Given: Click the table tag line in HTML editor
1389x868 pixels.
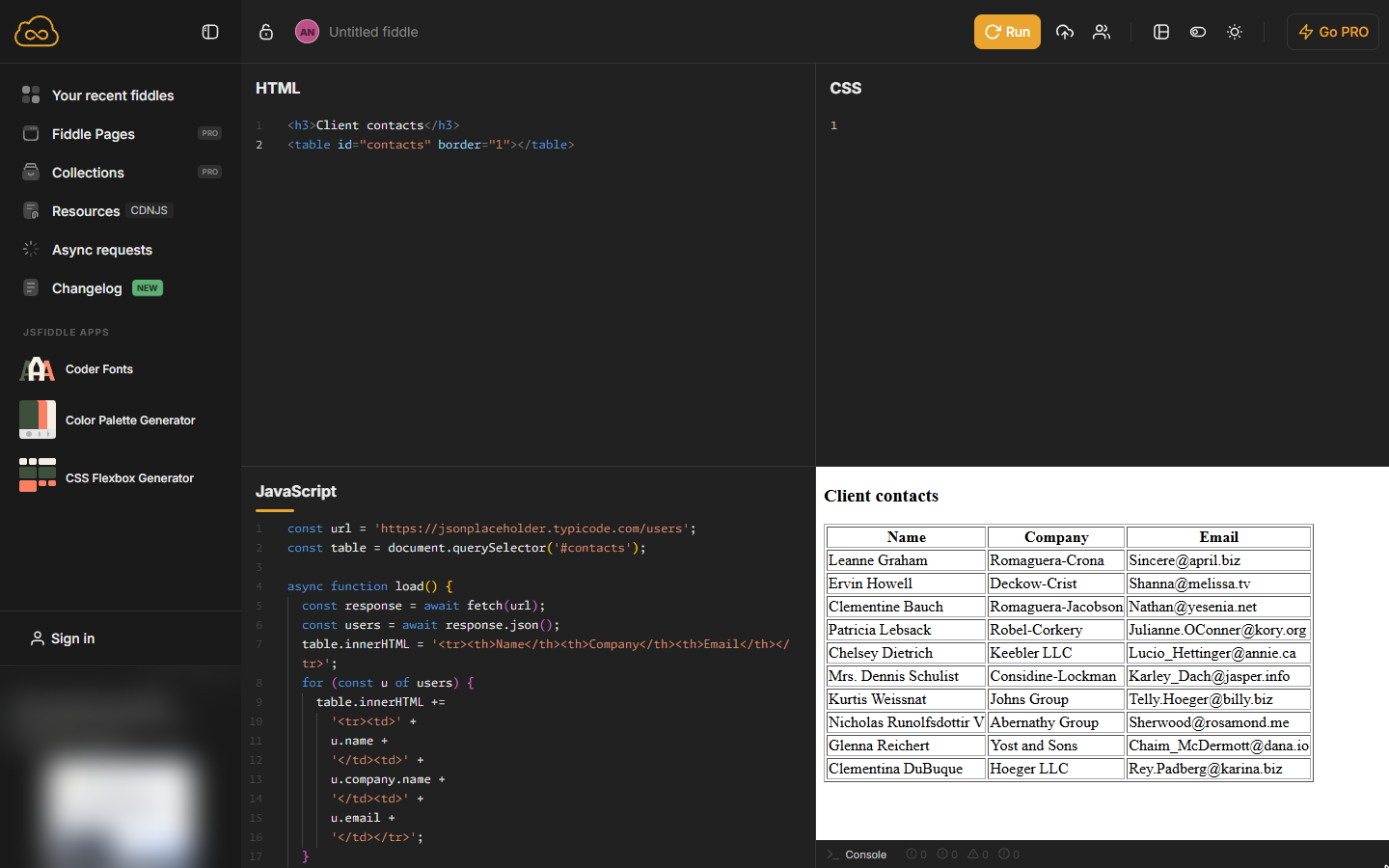Looking at the screenshot, I should click(431, 144).
